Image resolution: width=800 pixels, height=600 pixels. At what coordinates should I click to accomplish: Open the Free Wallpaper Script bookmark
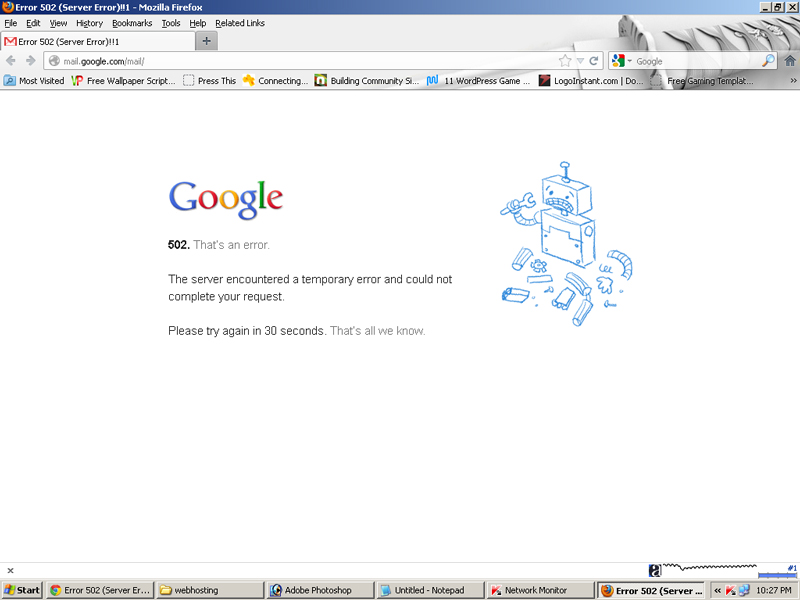(x=123, y=81)
